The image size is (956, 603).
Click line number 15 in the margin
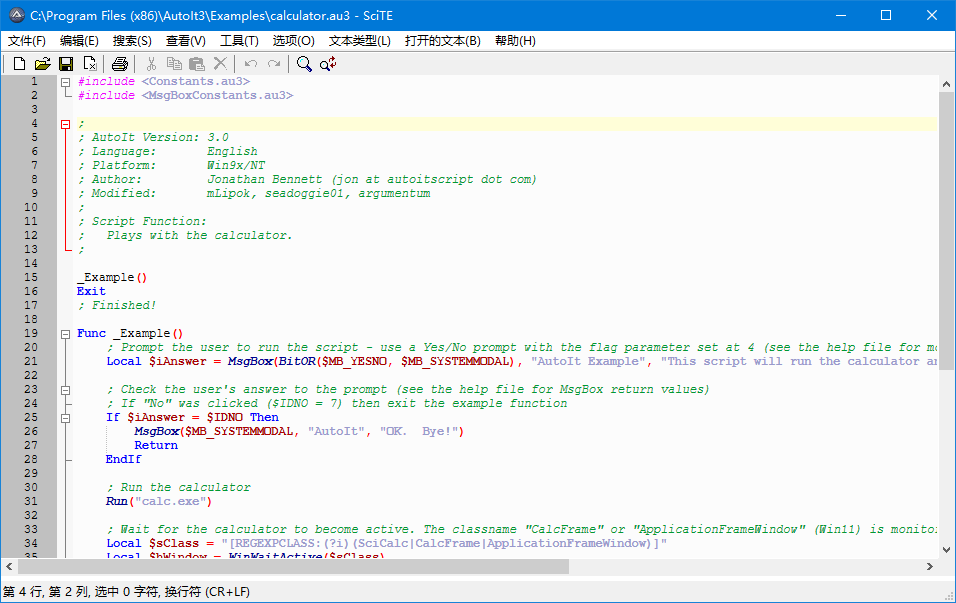30,277
